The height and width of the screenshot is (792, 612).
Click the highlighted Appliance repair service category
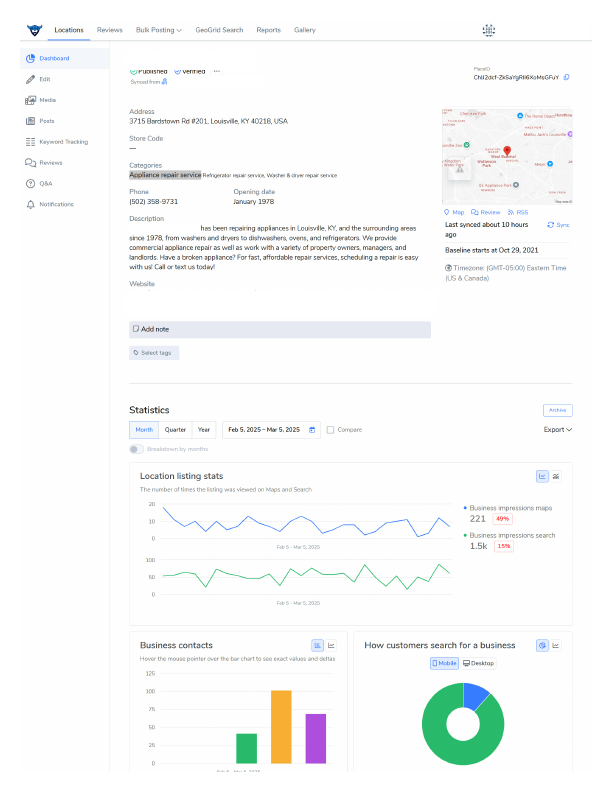(165, 175)
